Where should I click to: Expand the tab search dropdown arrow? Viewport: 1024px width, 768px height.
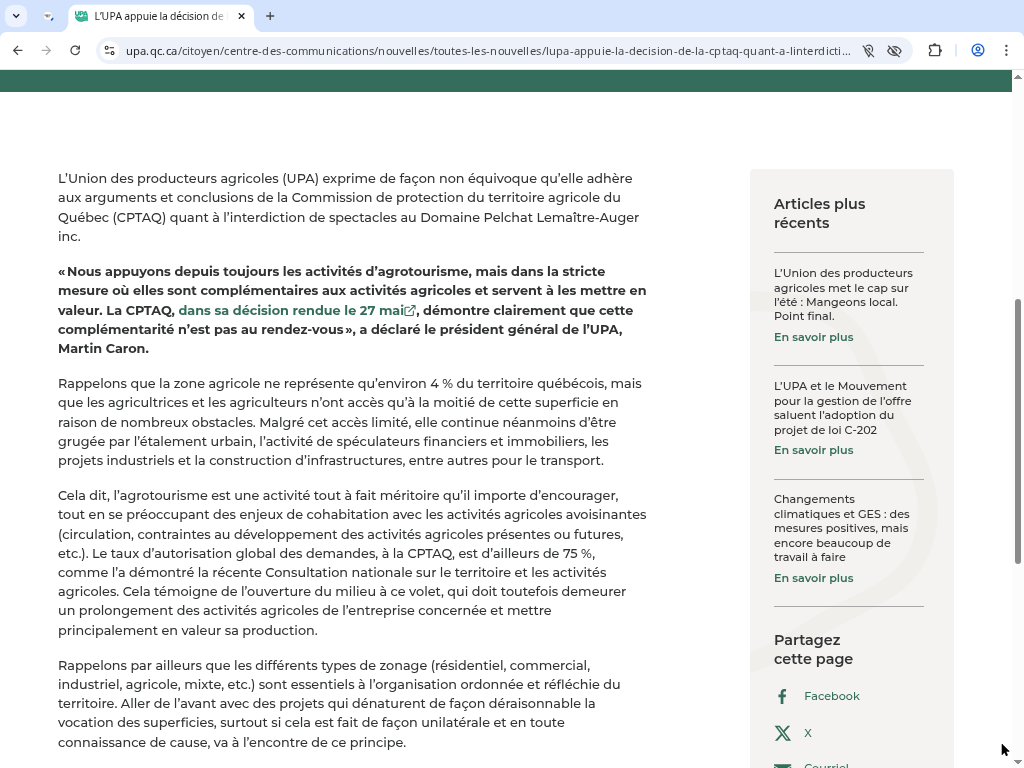(16, 16)
